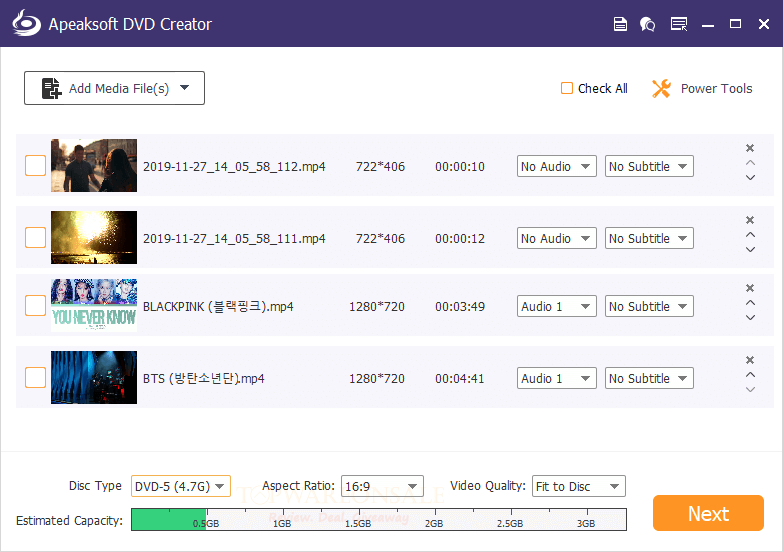
Task: Open the Aspect Ratio 16:9 dropdown
Action: [382, 486]
